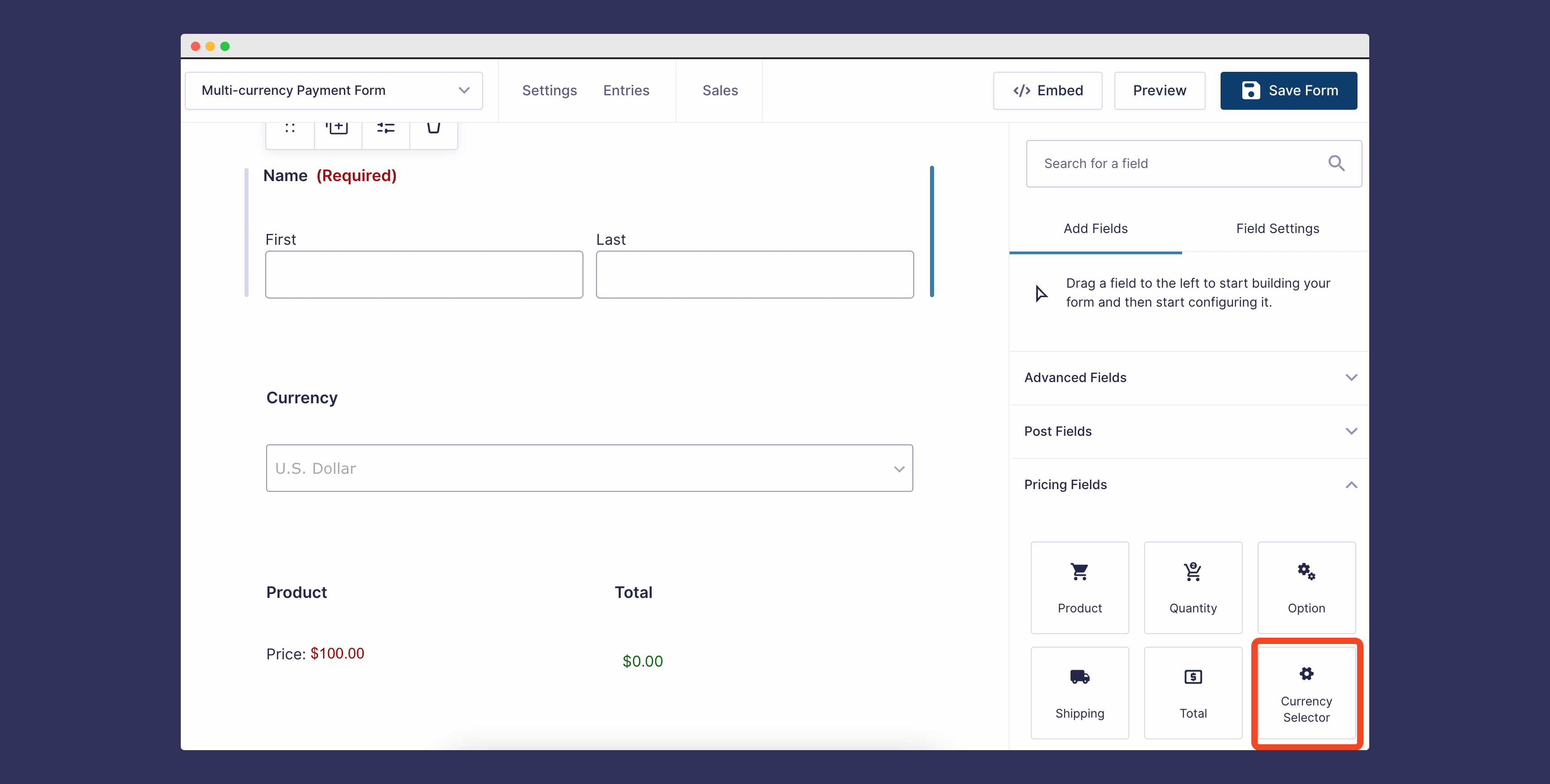
Task: Open the Embed dialog
Action: pyautogui.click(x=1047, y=90)
